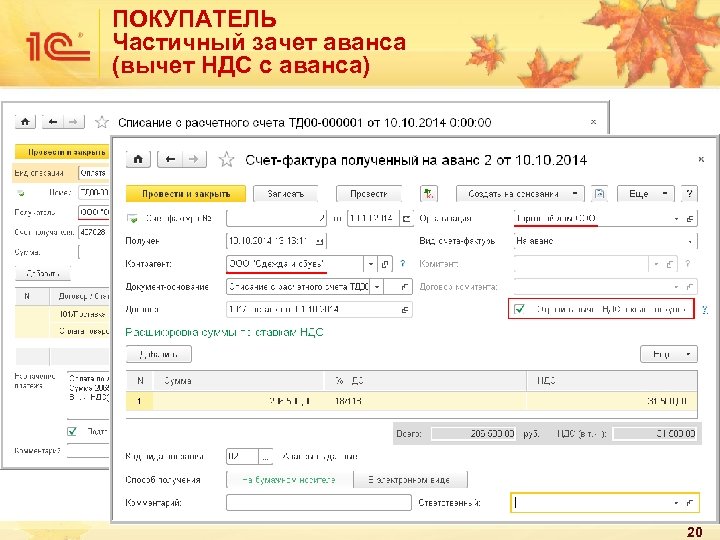Image resolution: width=720 pixels, height=540 pixels.
Task: Open Дт/Кт postings icon in toolbar
Action: point(428,194)
